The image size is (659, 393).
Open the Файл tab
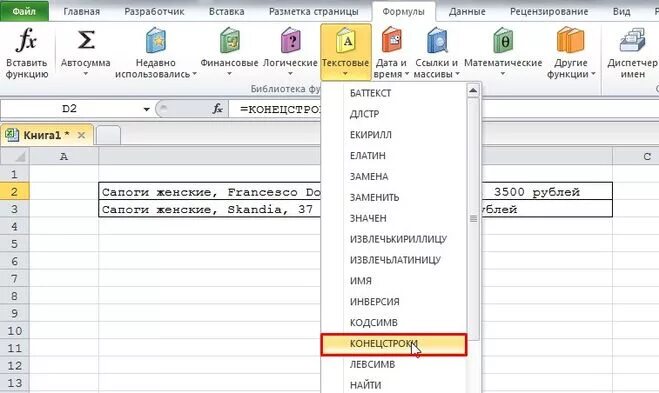coord(24,11)
